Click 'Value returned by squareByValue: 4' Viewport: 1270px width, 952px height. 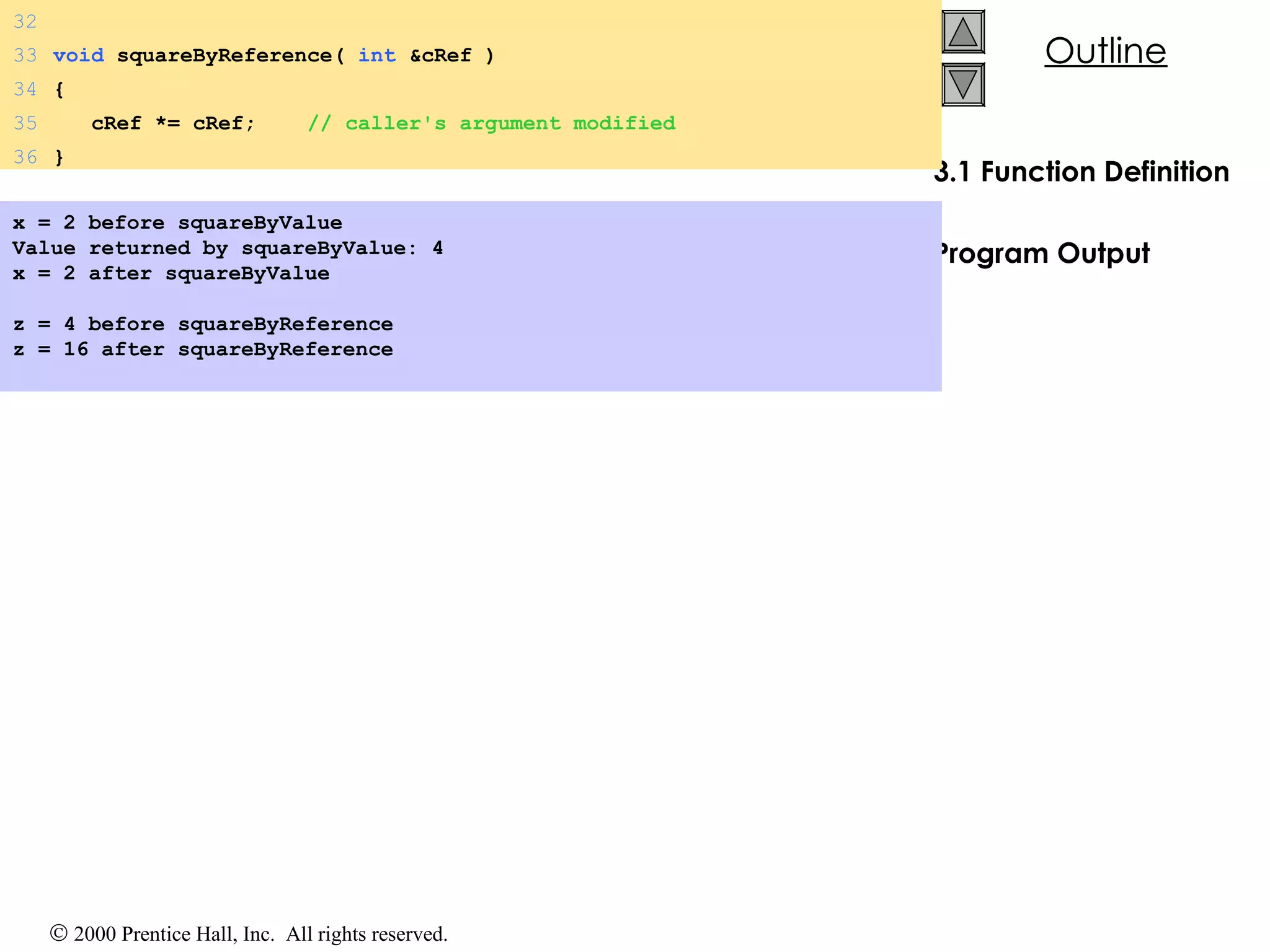coord(228,249)
